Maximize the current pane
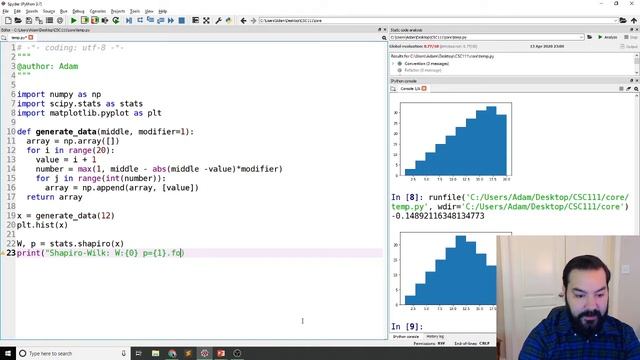640x360 pixels. [196, 20]
